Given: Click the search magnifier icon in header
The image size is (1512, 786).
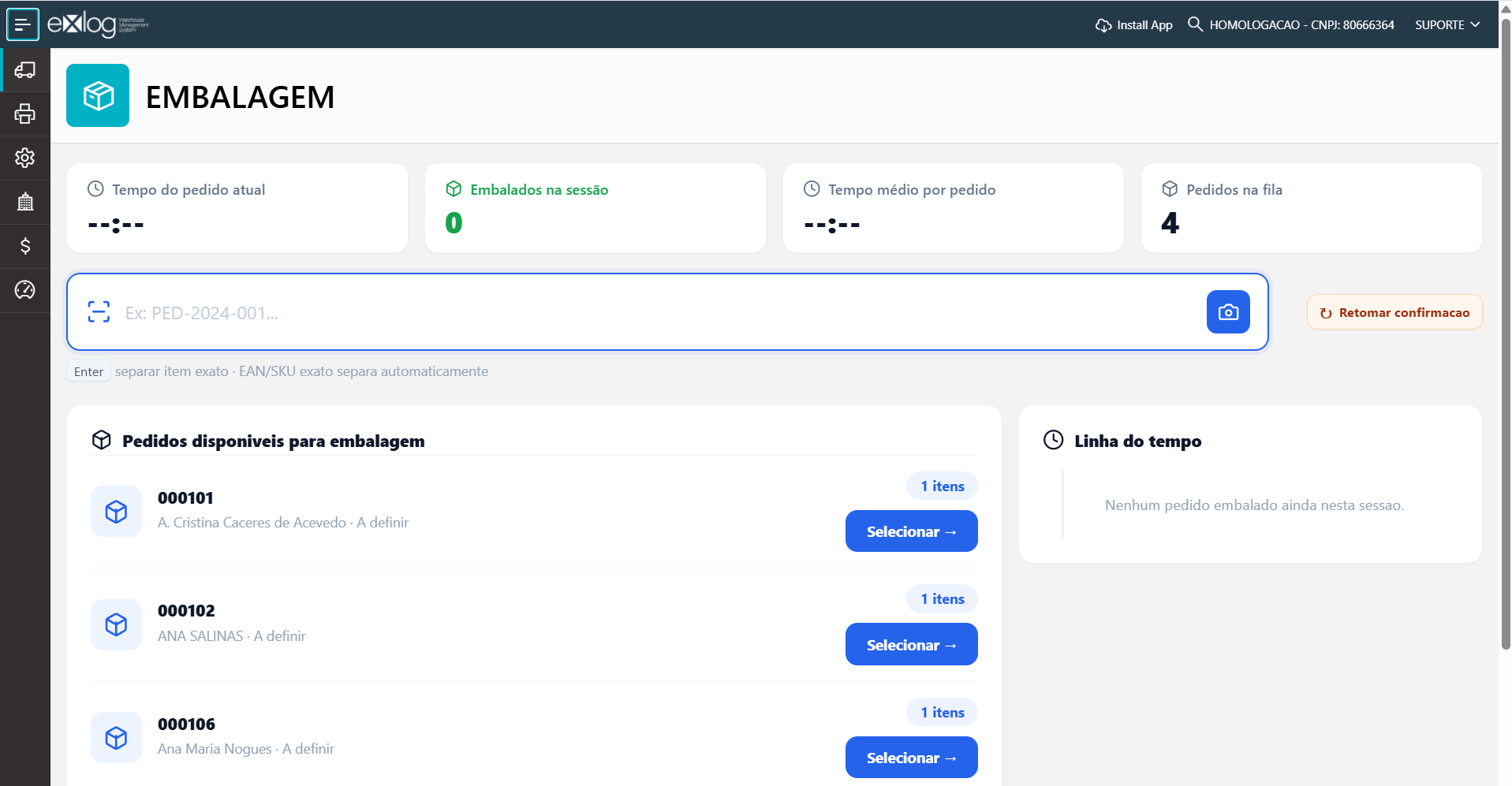Looking at the screenshot, I should [1195, 24].
